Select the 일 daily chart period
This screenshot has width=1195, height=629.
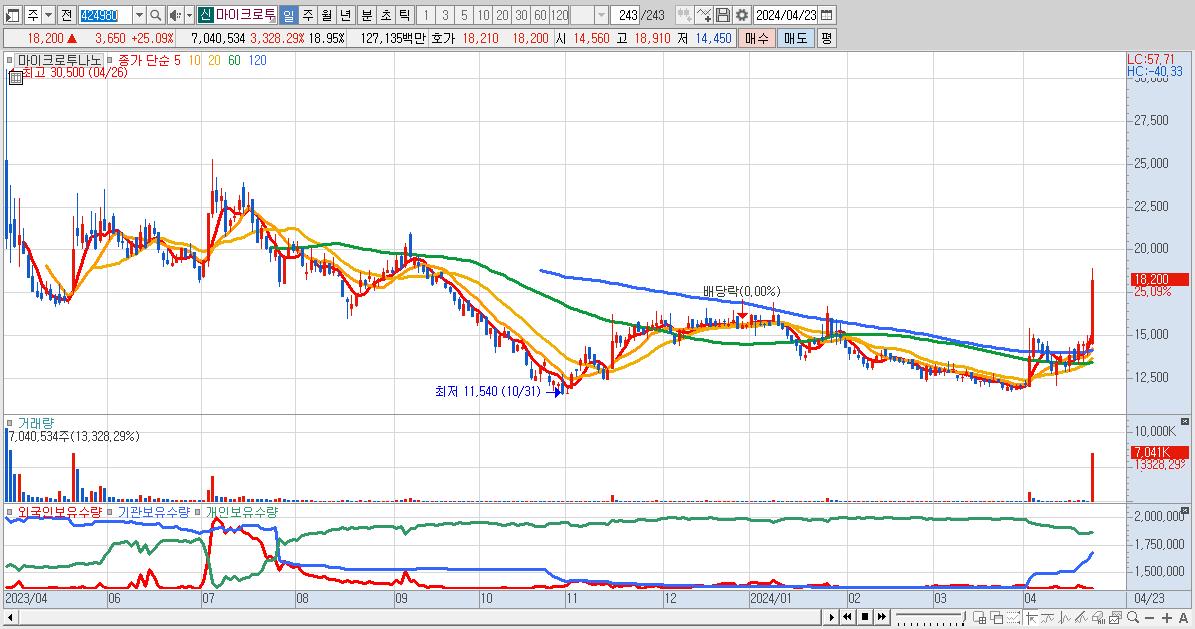(x=288, y=15)
